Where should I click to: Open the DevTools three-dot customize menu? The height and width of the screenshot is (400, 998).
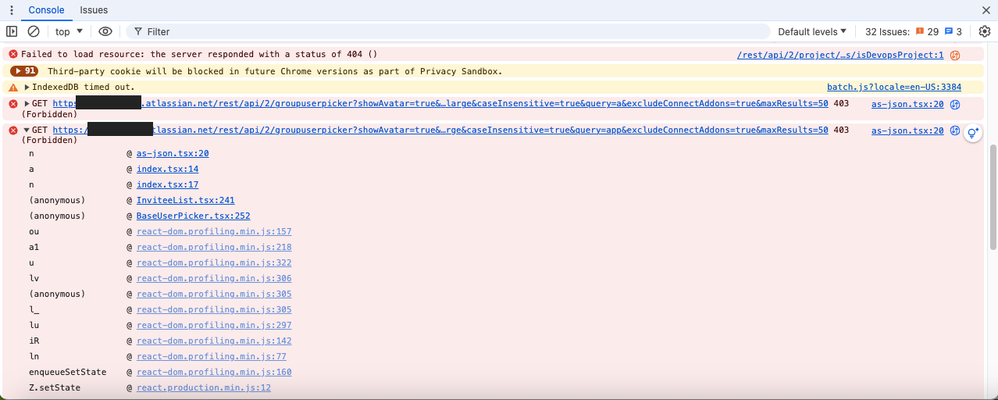11,10
